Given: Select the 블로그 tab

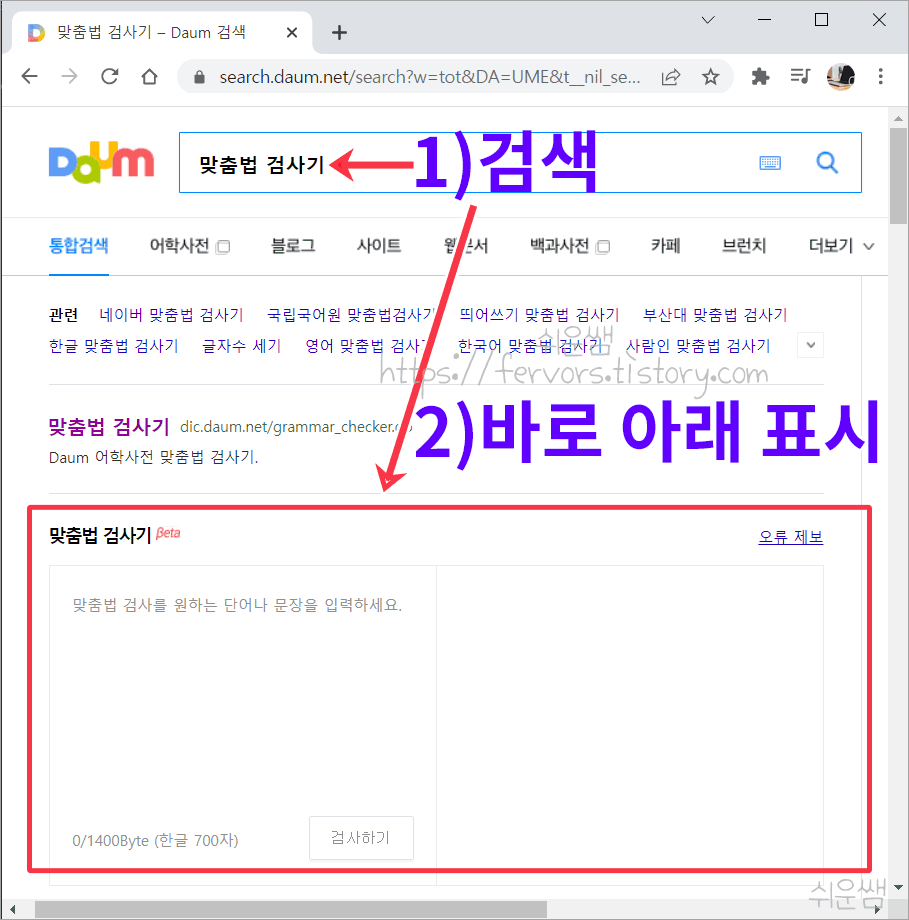Looking at the screenshot, I should pos(293,246).
